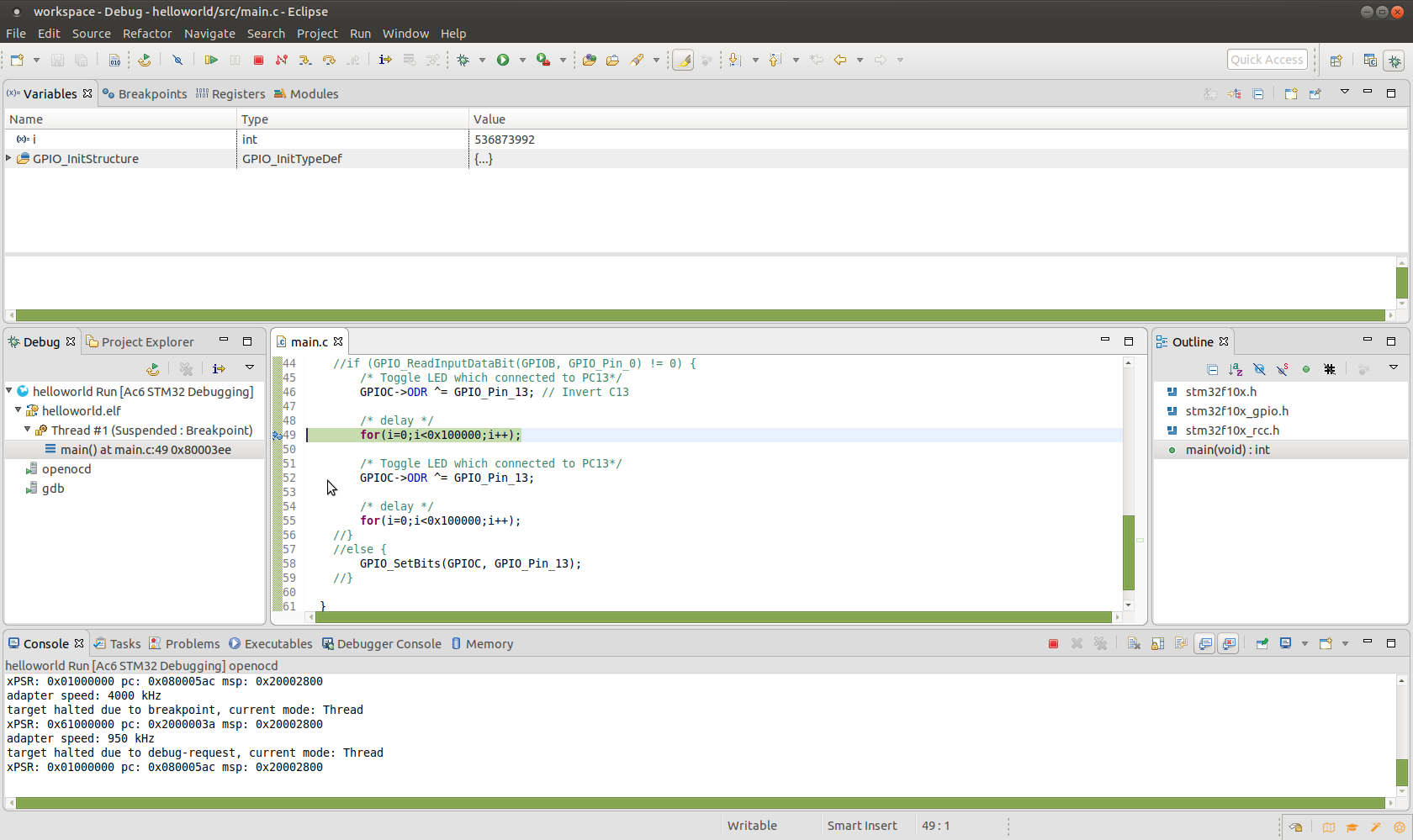
Task: Toggle Scroll Lock in the Console
Action: [1158, 643]
